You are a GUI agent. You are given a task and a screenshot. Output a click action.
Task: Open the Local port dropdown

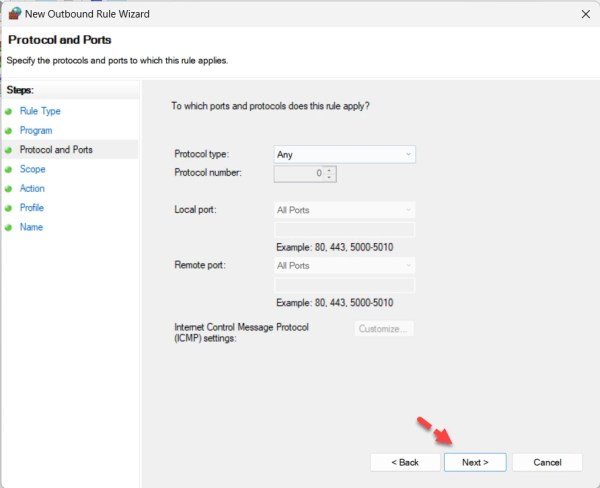click(x=344, y=210)
